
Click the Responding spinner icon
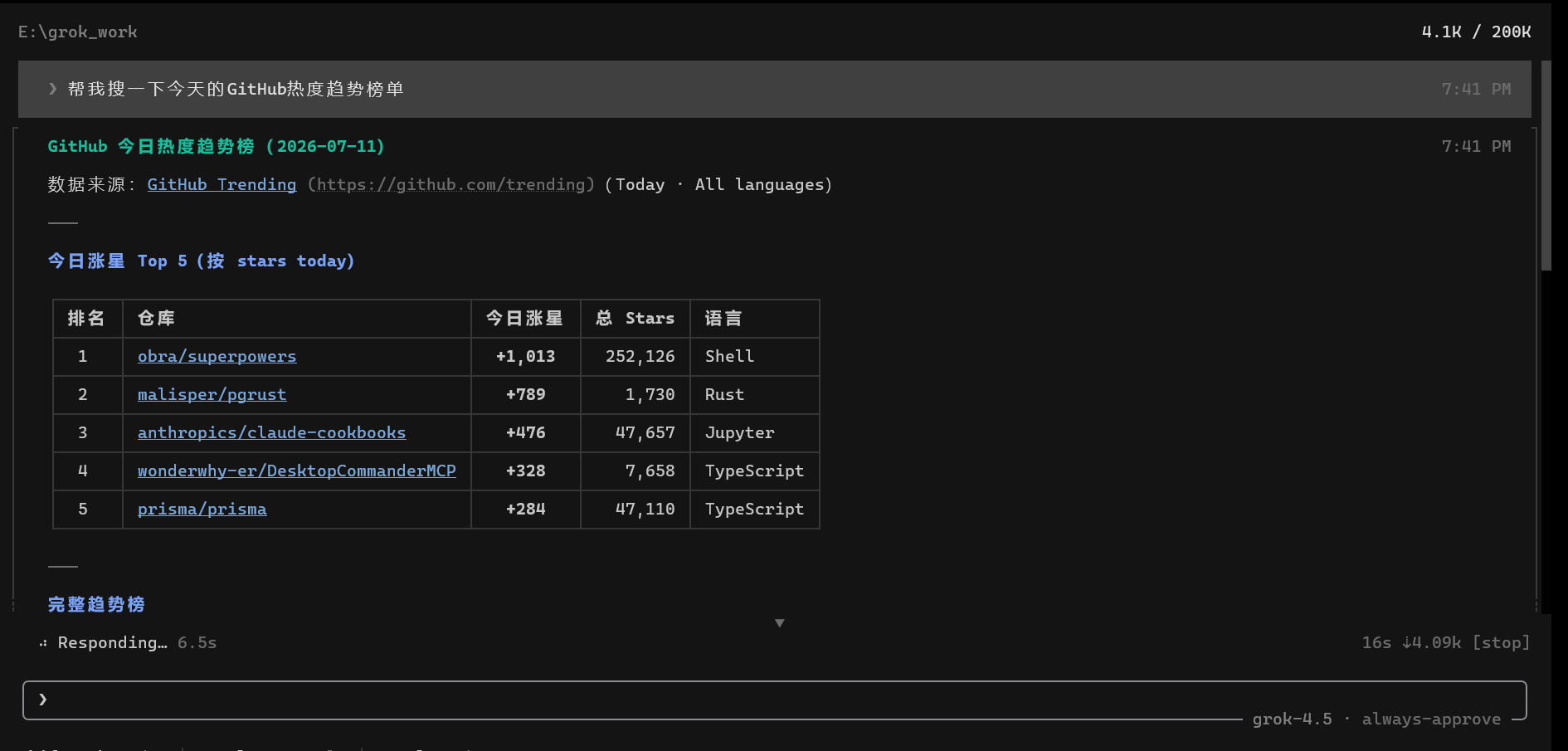tap(43, 643)
